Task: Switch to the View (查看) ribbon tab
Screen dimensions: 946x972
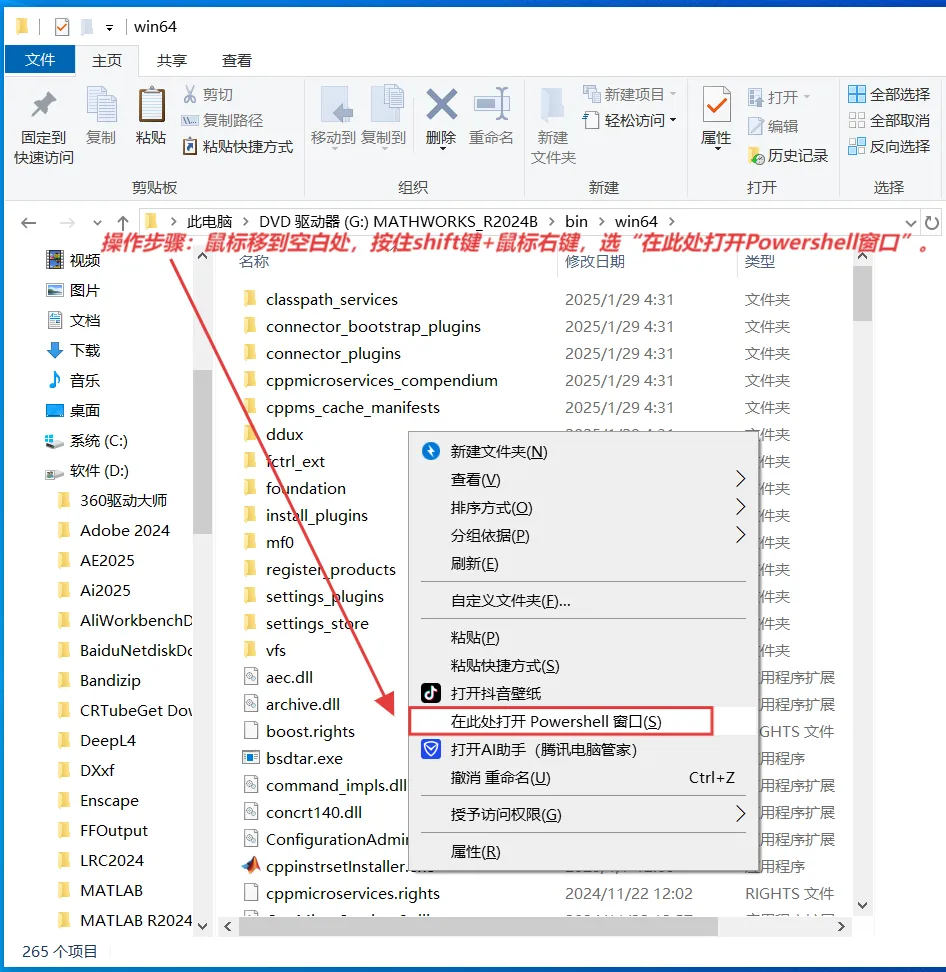Action: (x=237, y=61)
